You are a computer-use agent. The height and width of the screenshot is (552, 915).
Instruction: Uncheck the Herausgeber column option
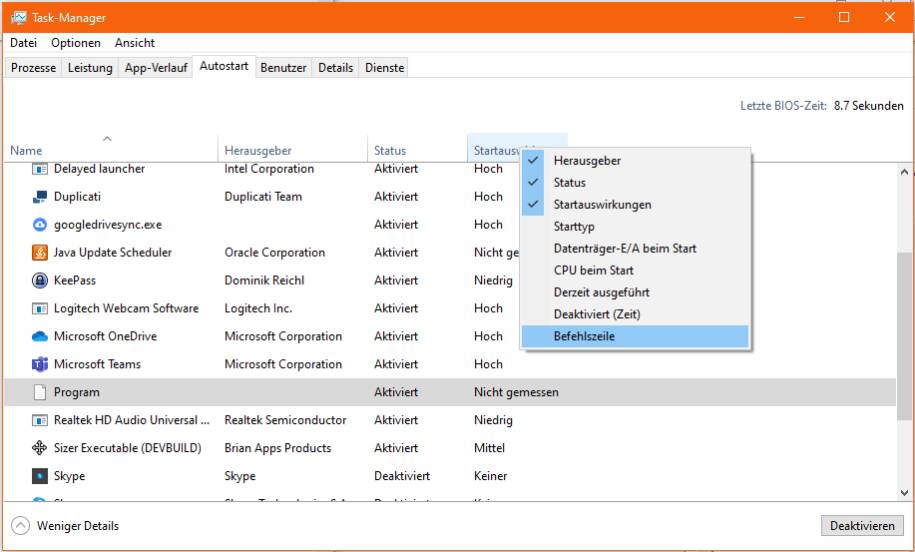(x=635, y=160)
